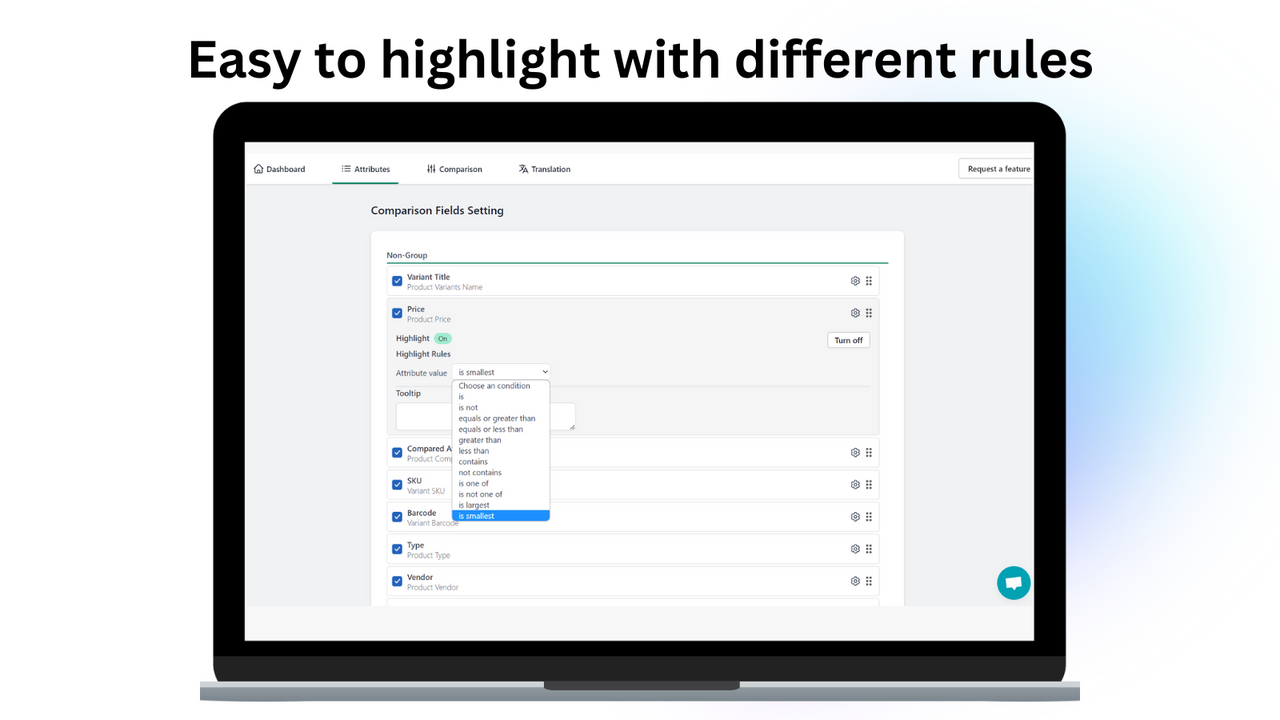This screenshot has height=720, width=1280.
Task: Uncheck the Compared At checkbox
Action: [397, 452]
